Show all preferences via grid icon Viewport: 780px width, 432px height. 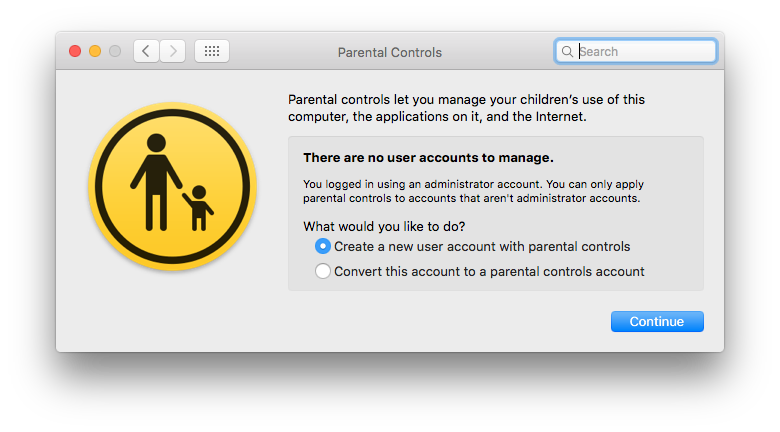click(x=212, y=51)
